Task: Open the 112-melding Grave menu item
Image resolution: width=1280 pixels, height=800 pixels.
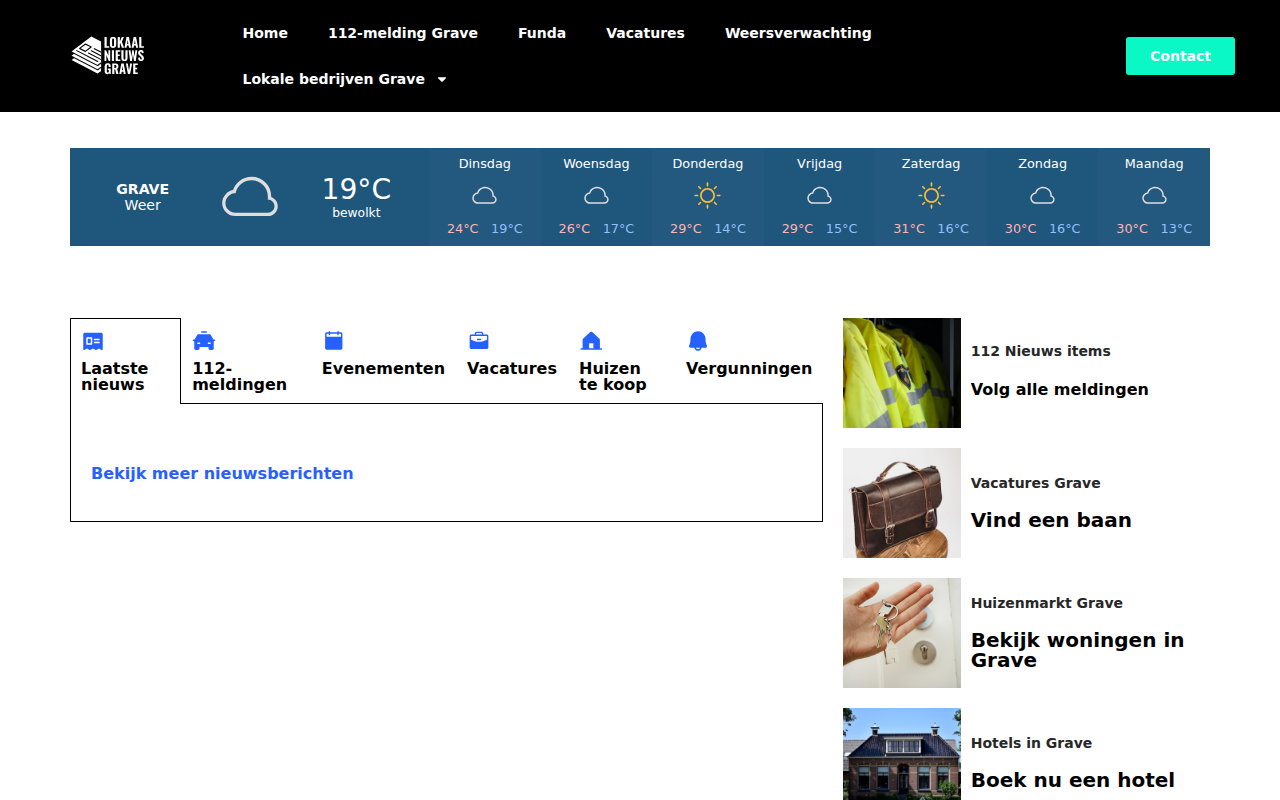Action: click(403, 33)
